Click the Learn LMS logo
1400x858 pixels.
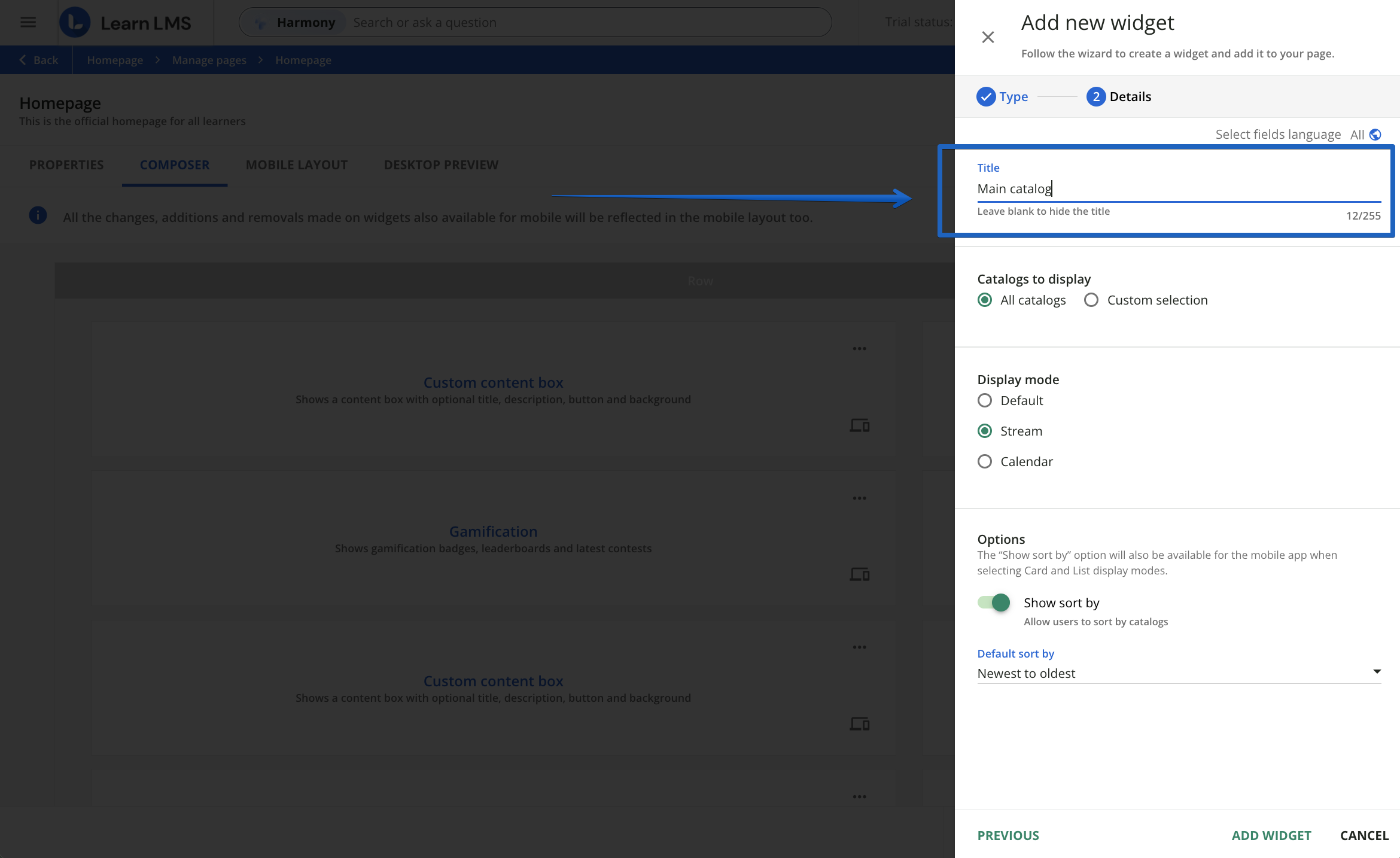tap(126, 22)
